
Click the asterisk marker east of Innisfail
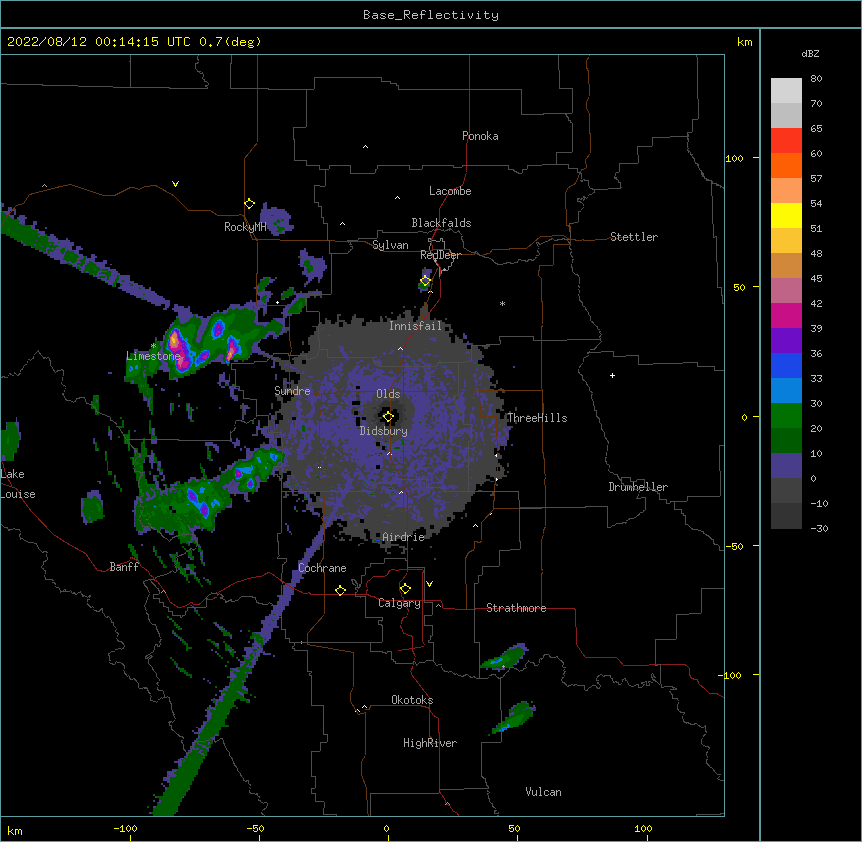(502, 303)
